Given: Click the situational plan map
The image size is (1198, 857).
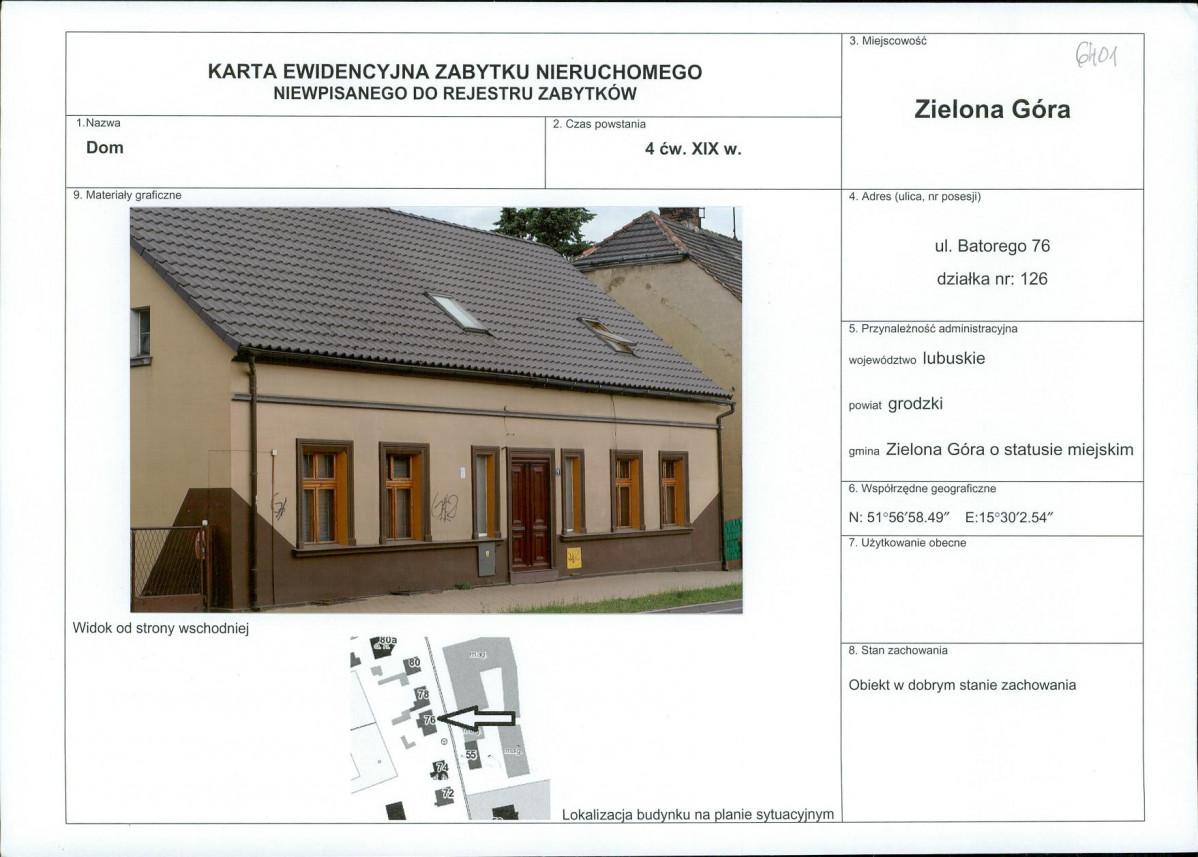Looking at the screenshot, I should (450, 728).
